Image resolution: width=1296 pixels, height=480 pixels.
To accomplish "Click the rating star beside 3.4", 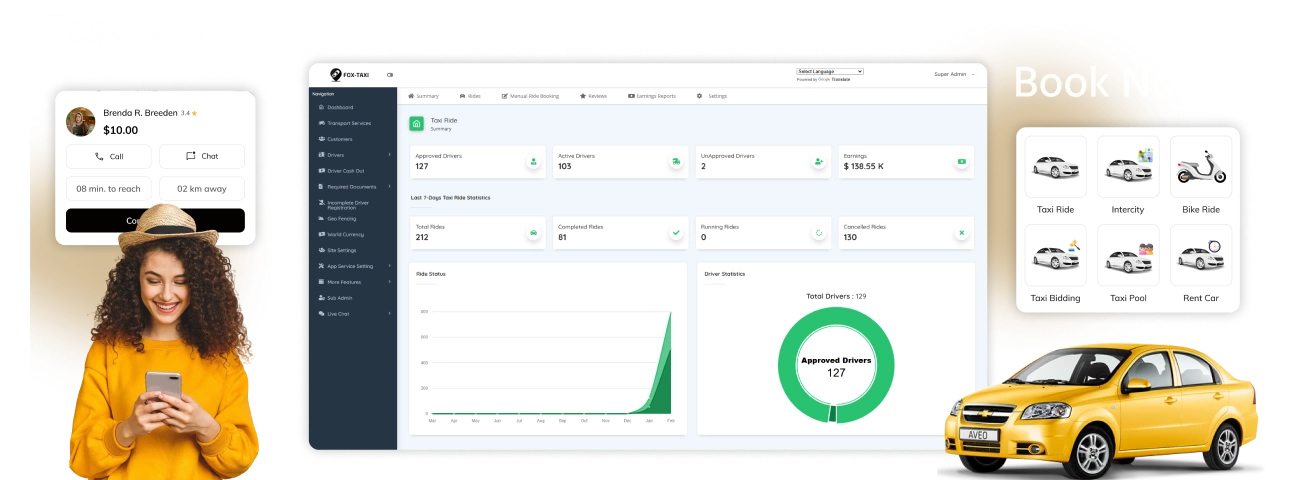I will pos(194,113).
